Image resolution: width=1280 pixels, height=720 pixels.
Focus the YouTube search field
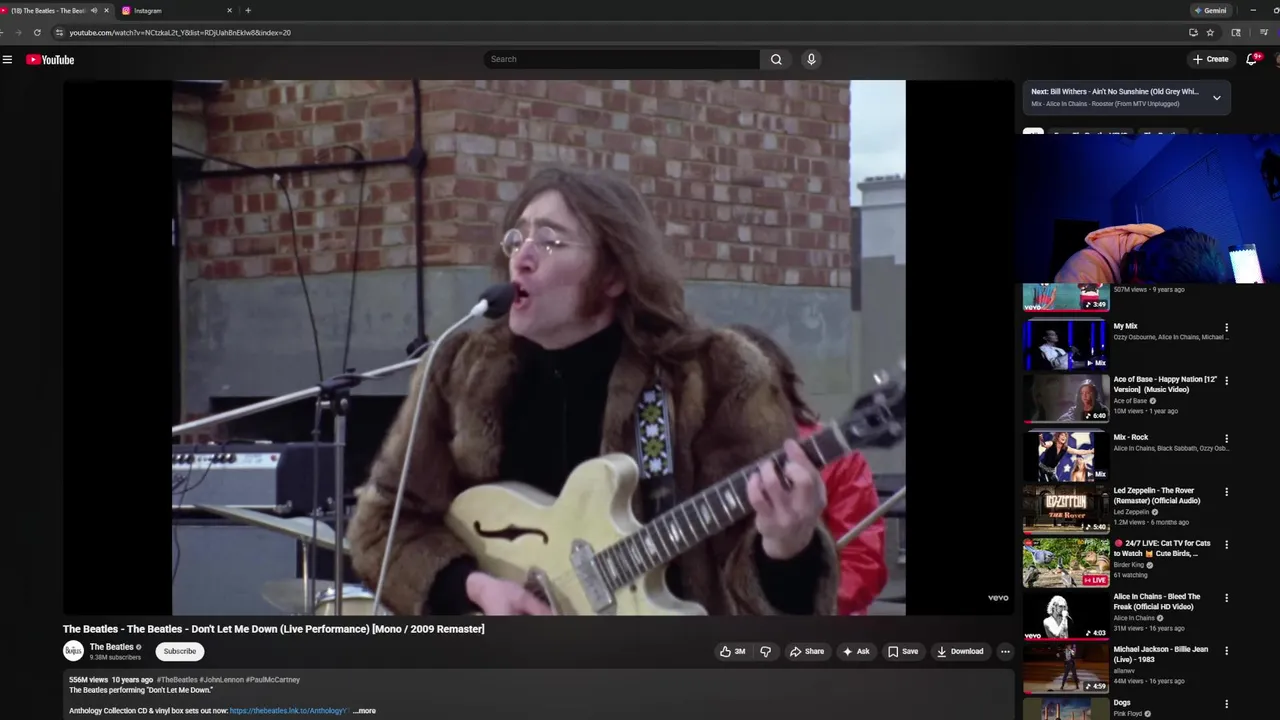tap(622, 59)
